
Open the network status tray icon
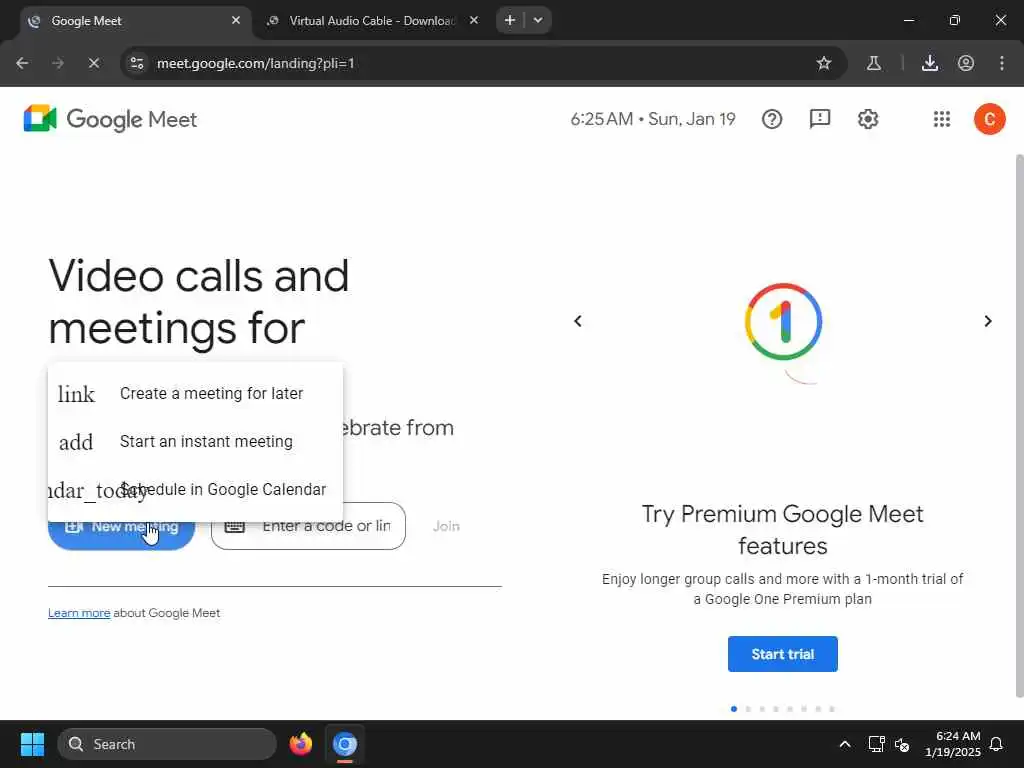tap(876, 744)
